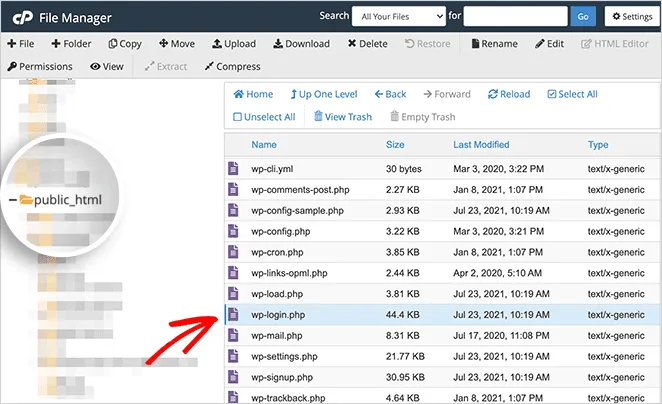The image size is (662, 404).
Task: Click the wp-settings.php file icon
Action: click(233, 356)
